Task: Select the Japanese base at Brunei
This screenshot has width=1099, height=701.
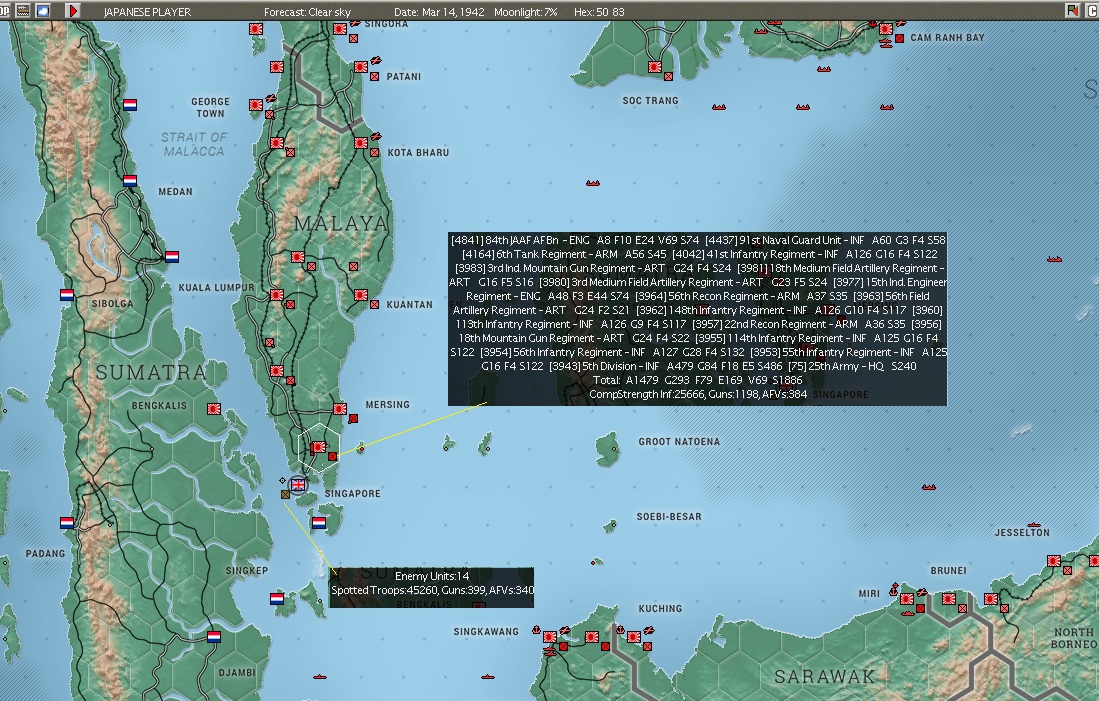Action: click(x=948, y=599)
